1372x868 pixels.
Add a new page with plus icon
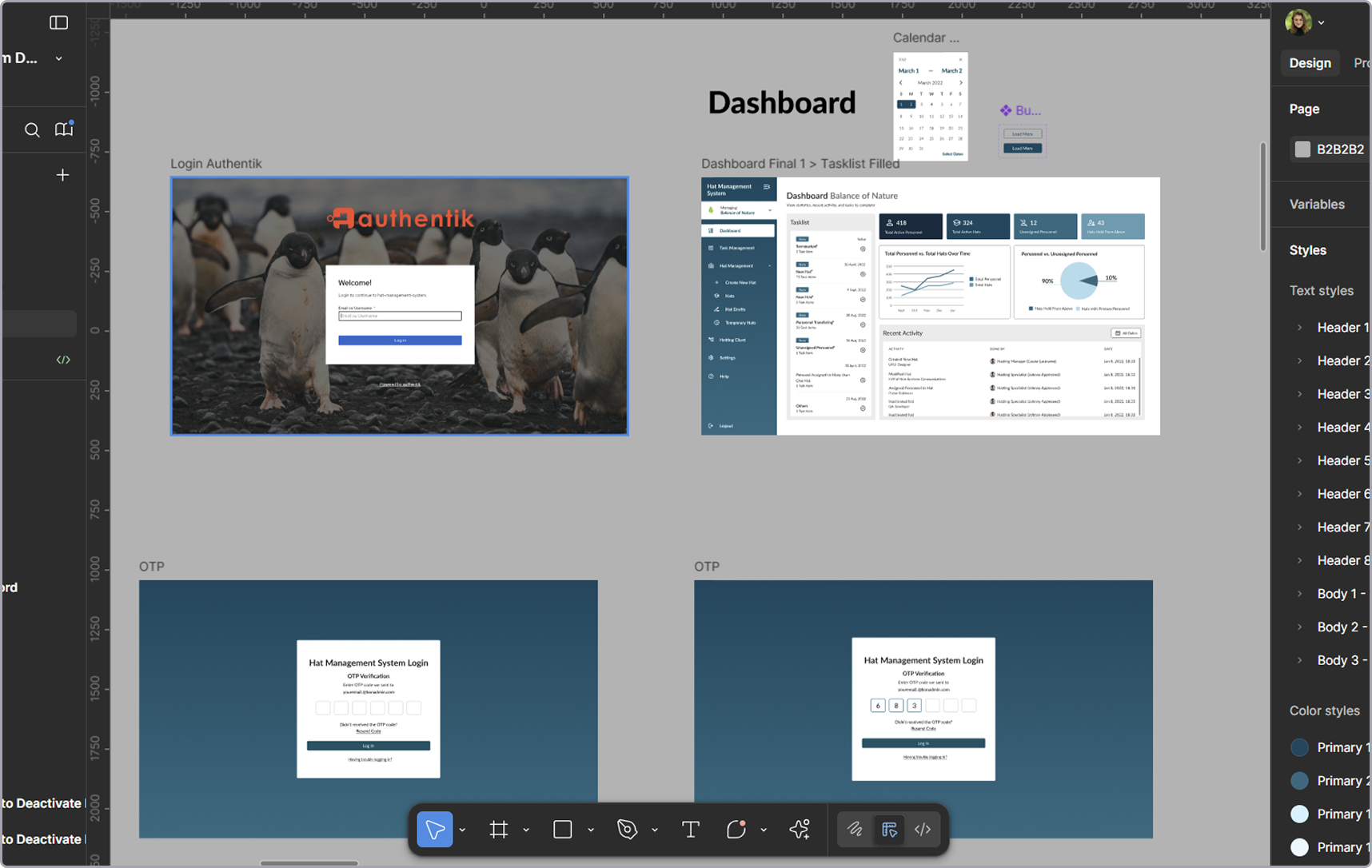point(62,175)
